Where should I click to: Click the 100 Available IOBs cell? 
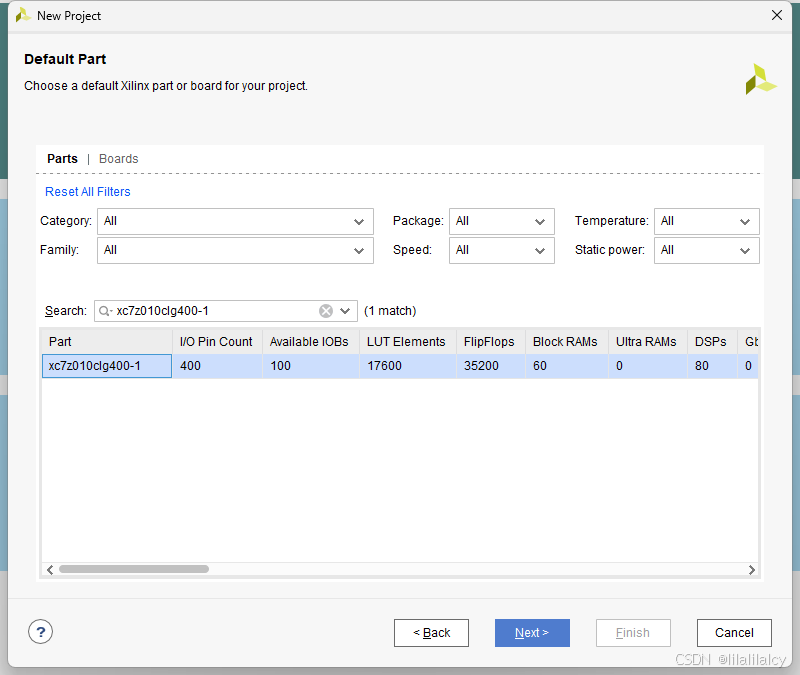(311, 366)
